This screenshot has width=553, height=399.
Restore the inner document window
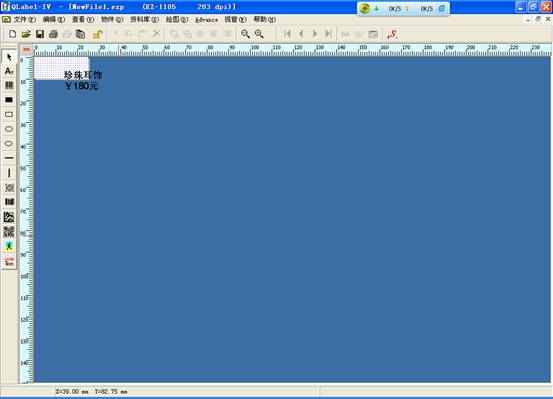538,19
